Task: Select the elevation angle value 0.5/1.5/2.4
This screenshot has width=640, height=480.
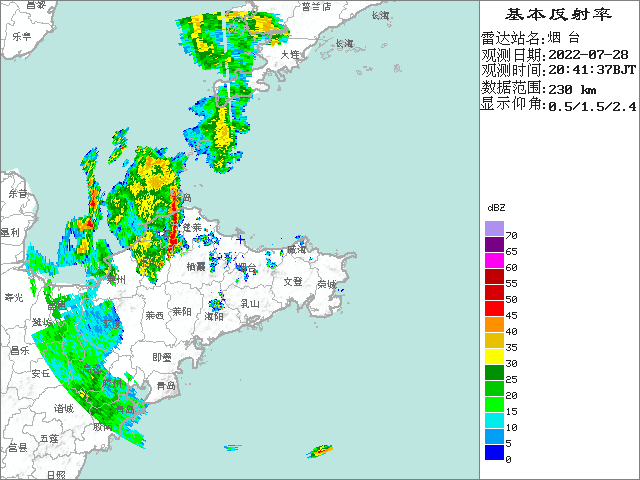Action: tap(590, 103)
